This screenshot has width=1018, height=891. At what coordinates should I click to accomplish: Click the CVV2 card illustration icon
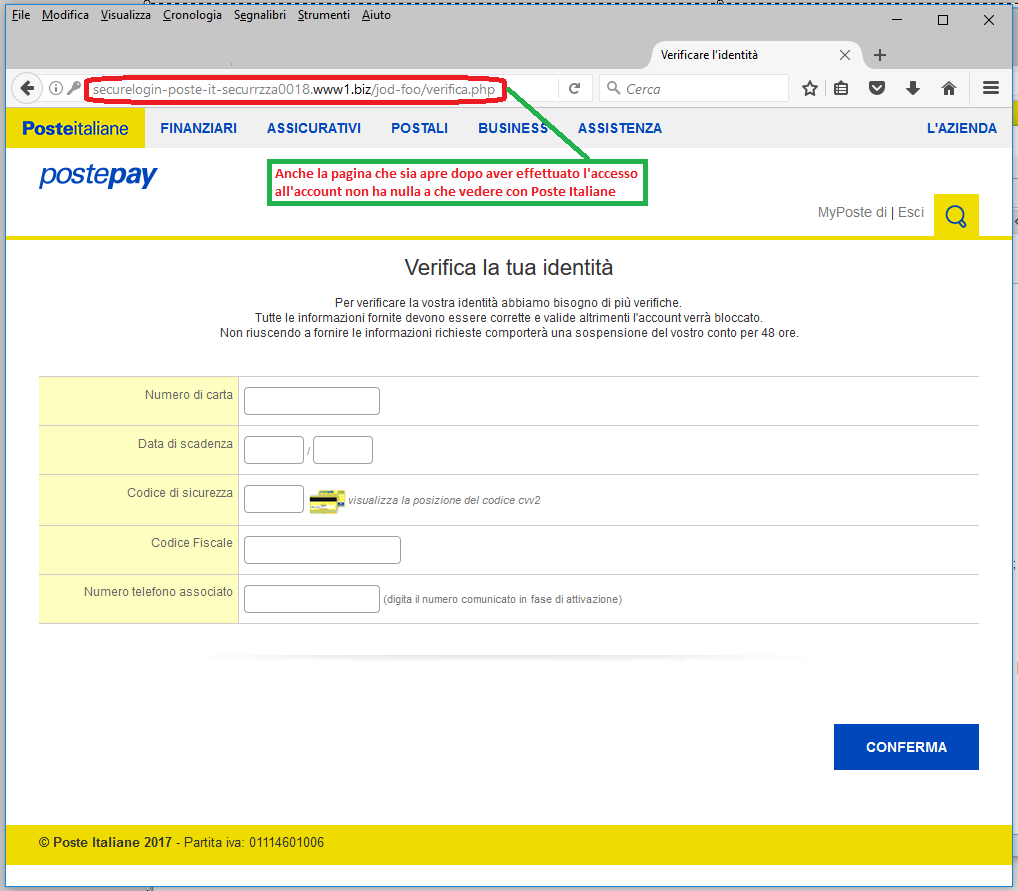point(327,501)
